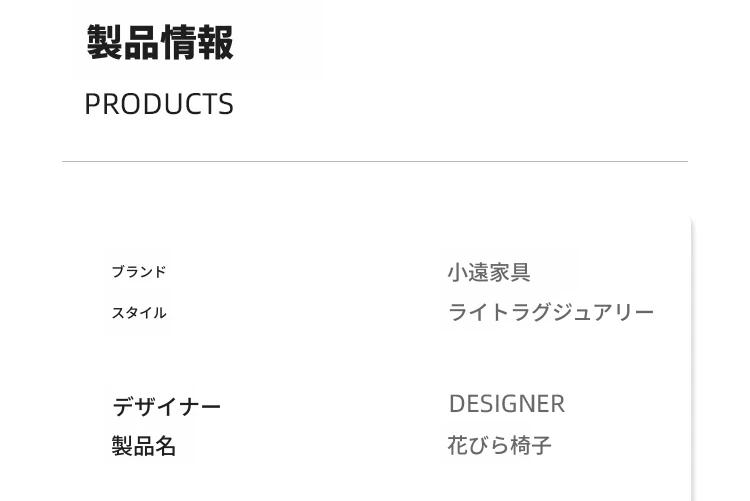Screen dimensions: 750x501
Task: Click the rounded top-right corner of info card
Action: [x=687, y=221]
